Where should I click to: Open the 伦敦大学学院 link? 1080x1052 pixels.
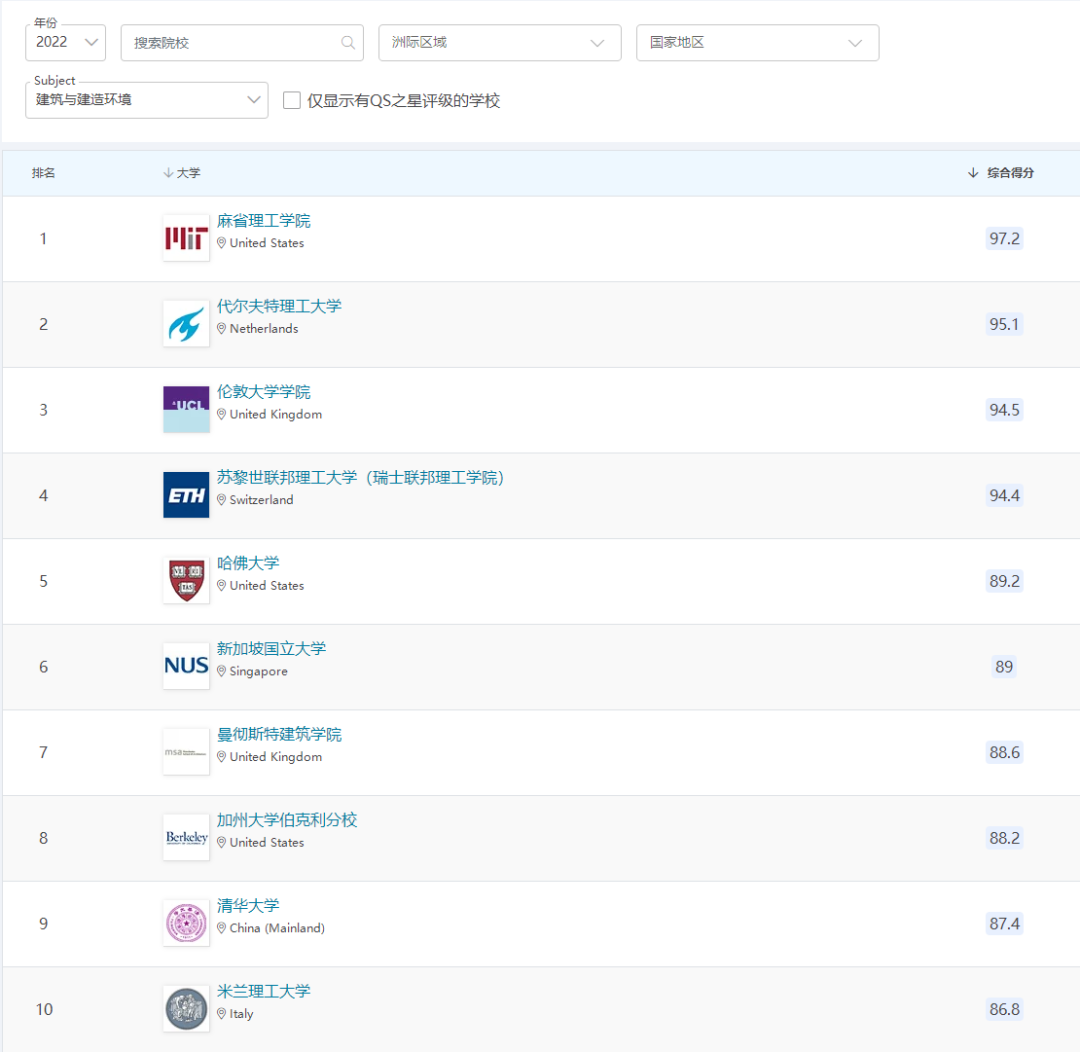click(264, 391)
